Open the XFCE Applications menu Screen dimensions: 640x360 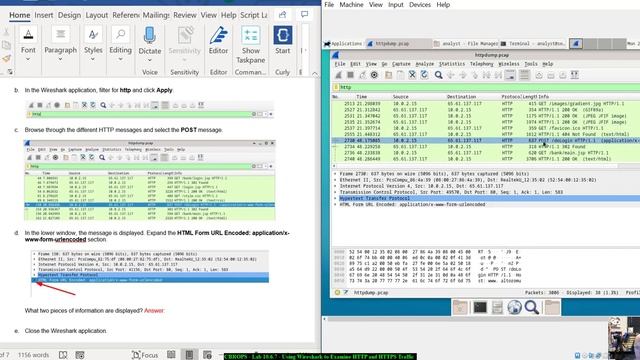pyautogui.click(x=344, y=44)
